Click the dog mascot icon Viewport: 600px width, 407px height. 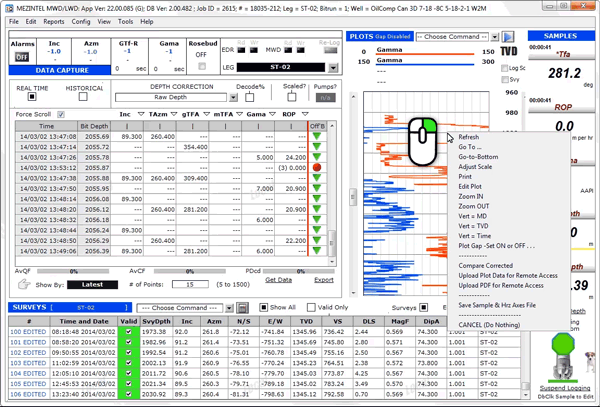pos(590,360)
